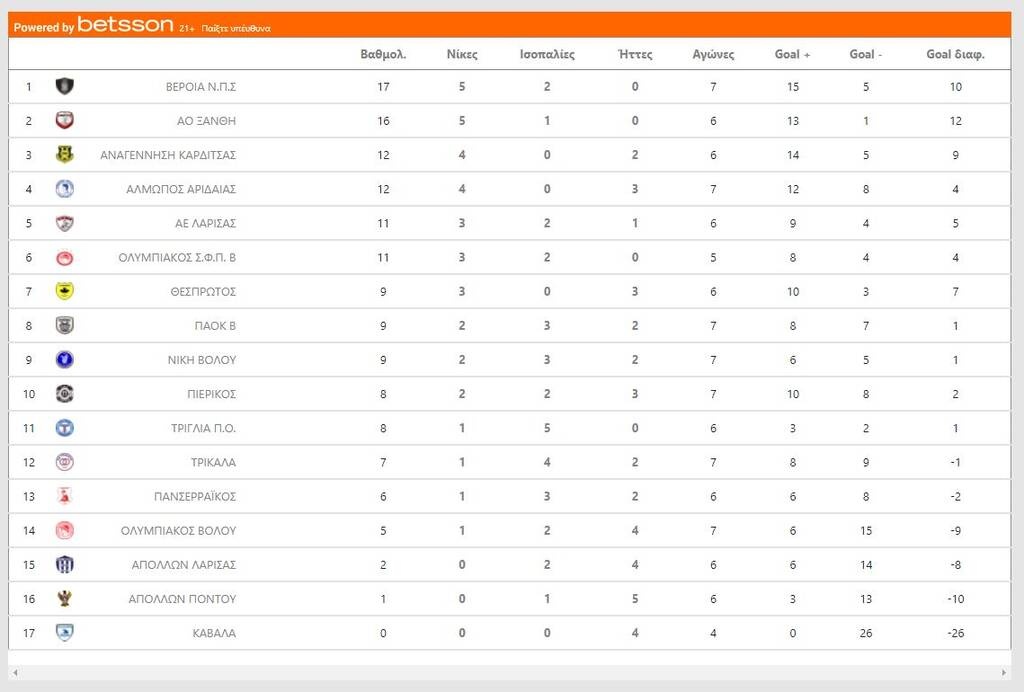Click the horizontal scrollbar right arrow
Viewport: 1024px width, 692px height.
[1004, 673]
